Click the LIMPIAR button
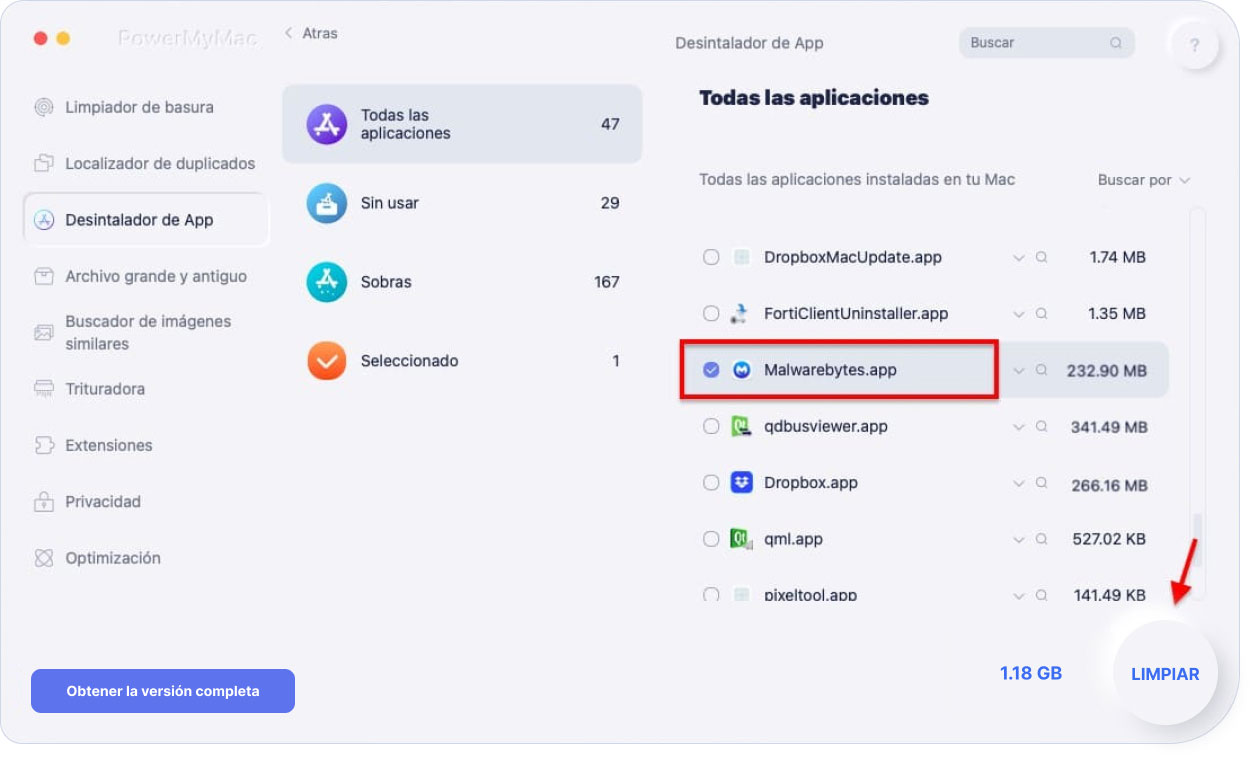Screen dimensions: 1253x760 point(1165,674)
